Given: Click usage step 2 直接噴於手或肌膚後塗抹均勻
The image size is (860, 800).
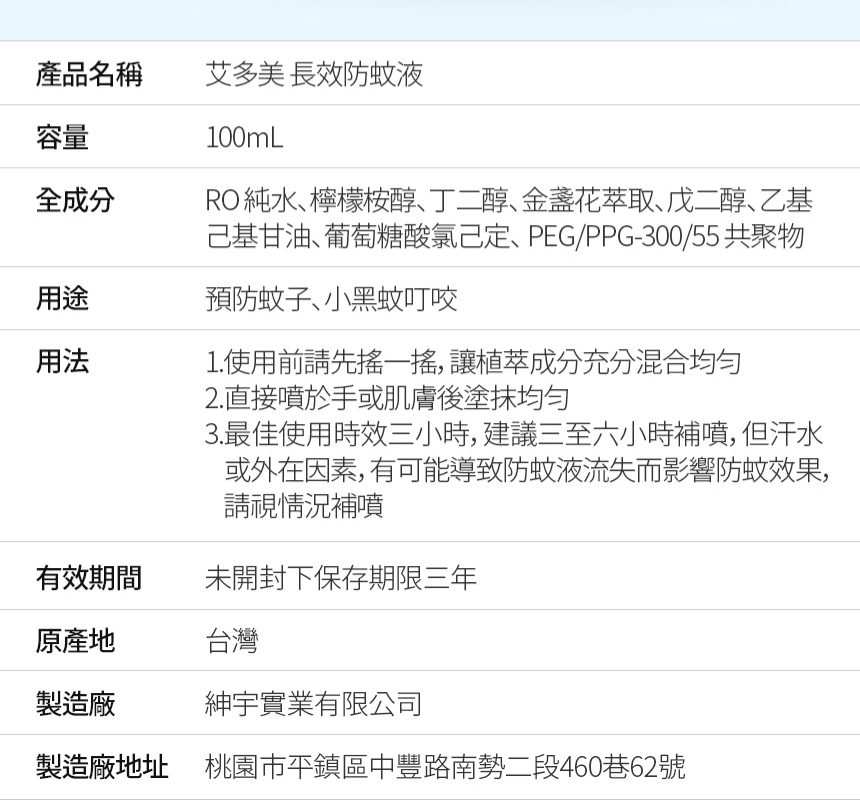Looking at the screenshot, I should click(x=387, y=398).
